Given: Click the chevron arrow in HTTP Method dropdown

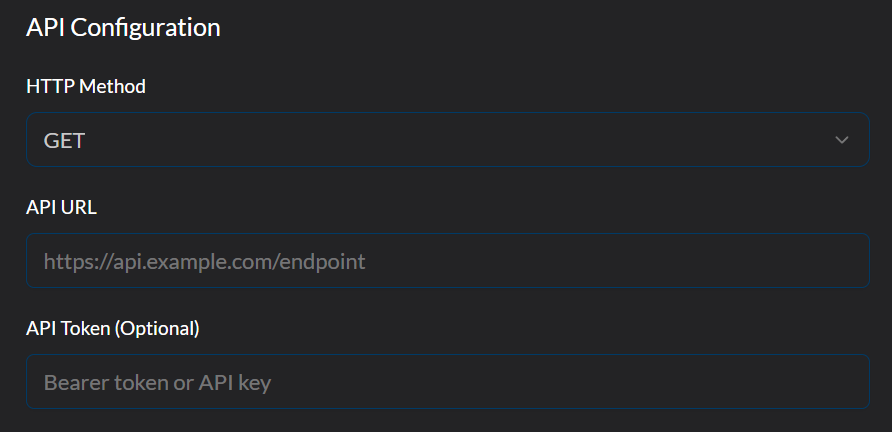Looking at the screenshot, I should tap(841, 140).
